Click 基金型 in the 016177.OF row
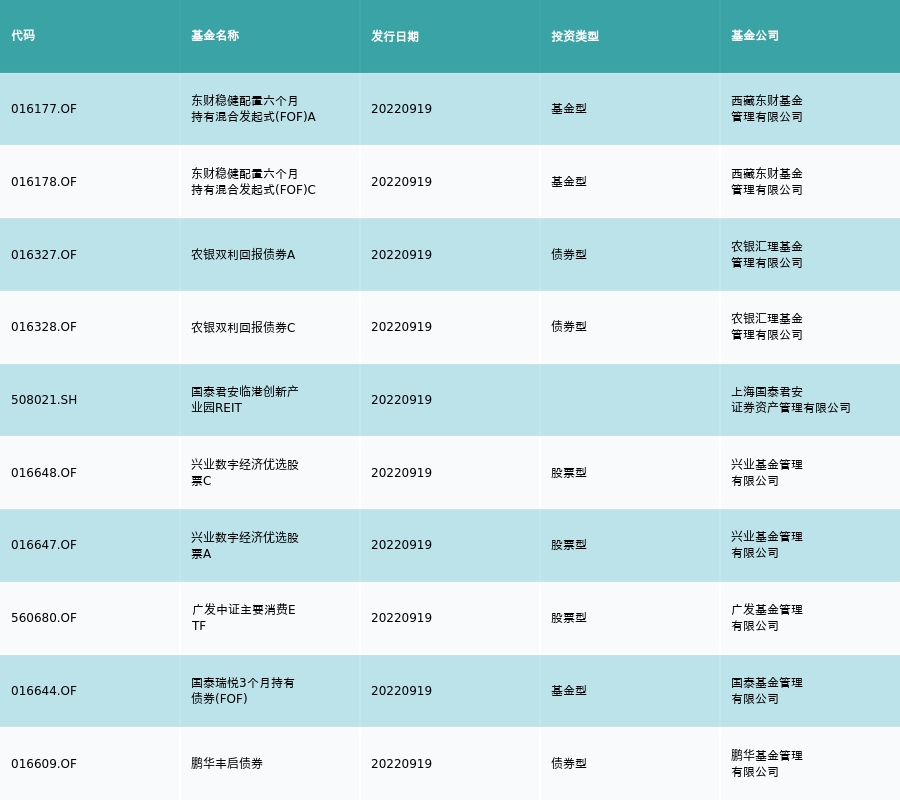This screenshot has height=800, width=900. coord(569,108)
